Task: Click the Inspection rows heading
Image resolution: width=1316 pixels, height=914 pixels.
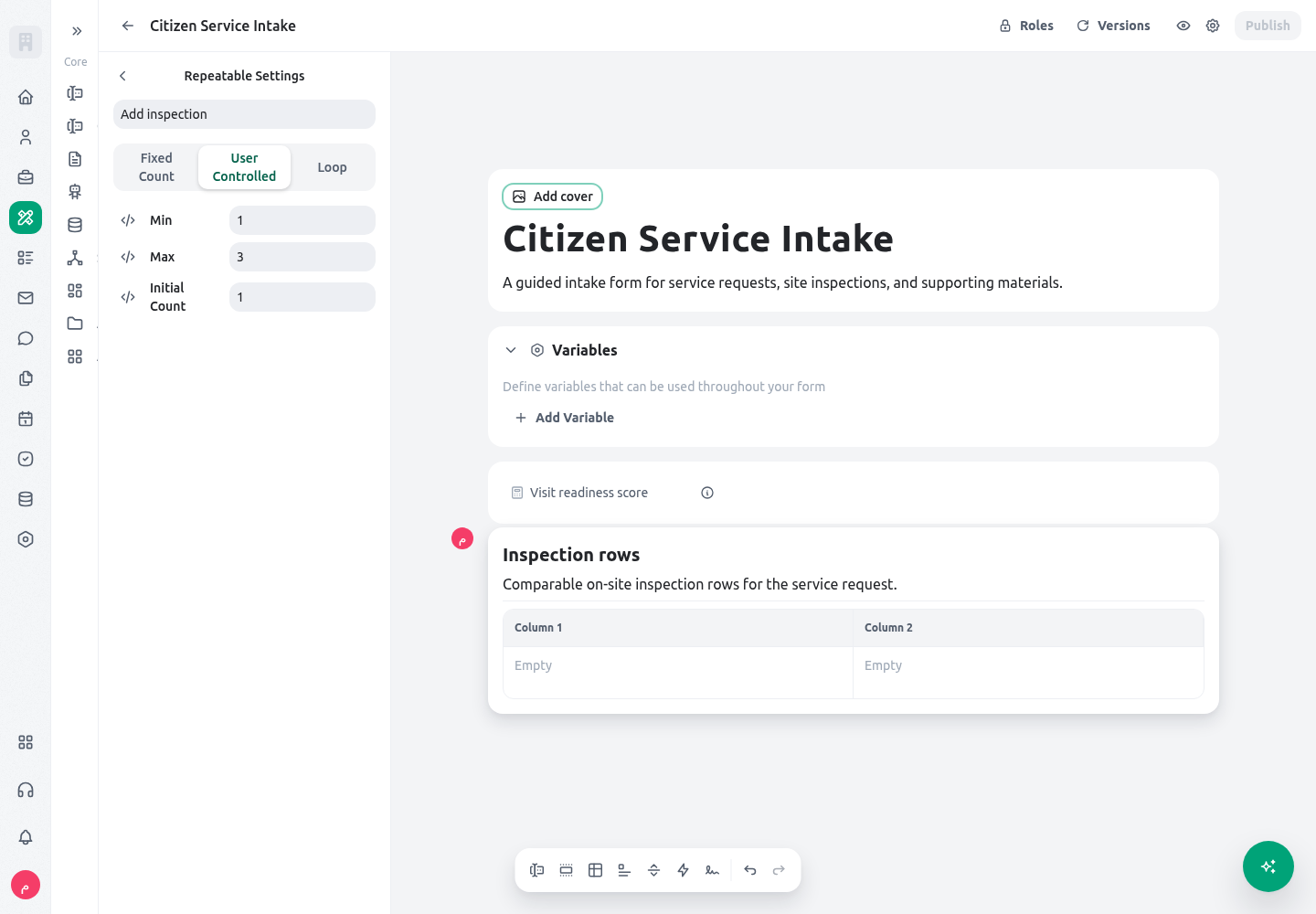Action: pyautogui.click(x=571, y=555)
